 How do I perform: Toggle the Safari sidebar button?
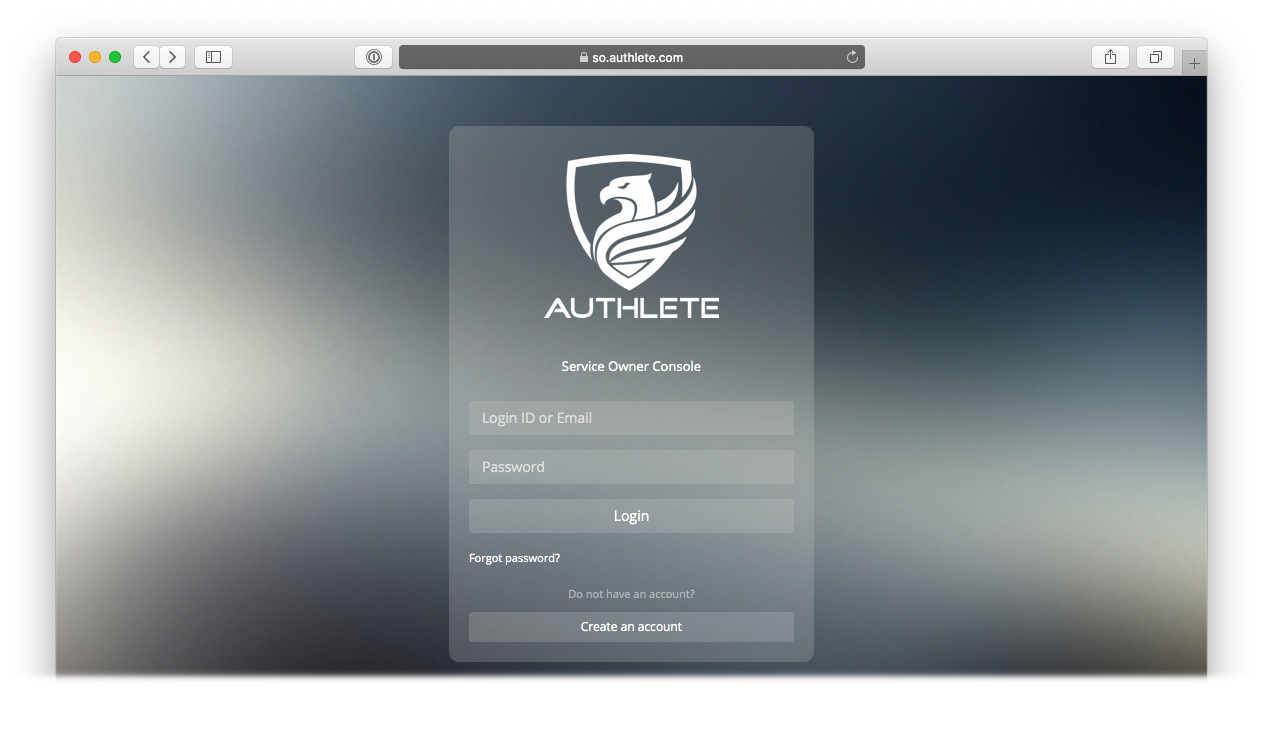213,57
